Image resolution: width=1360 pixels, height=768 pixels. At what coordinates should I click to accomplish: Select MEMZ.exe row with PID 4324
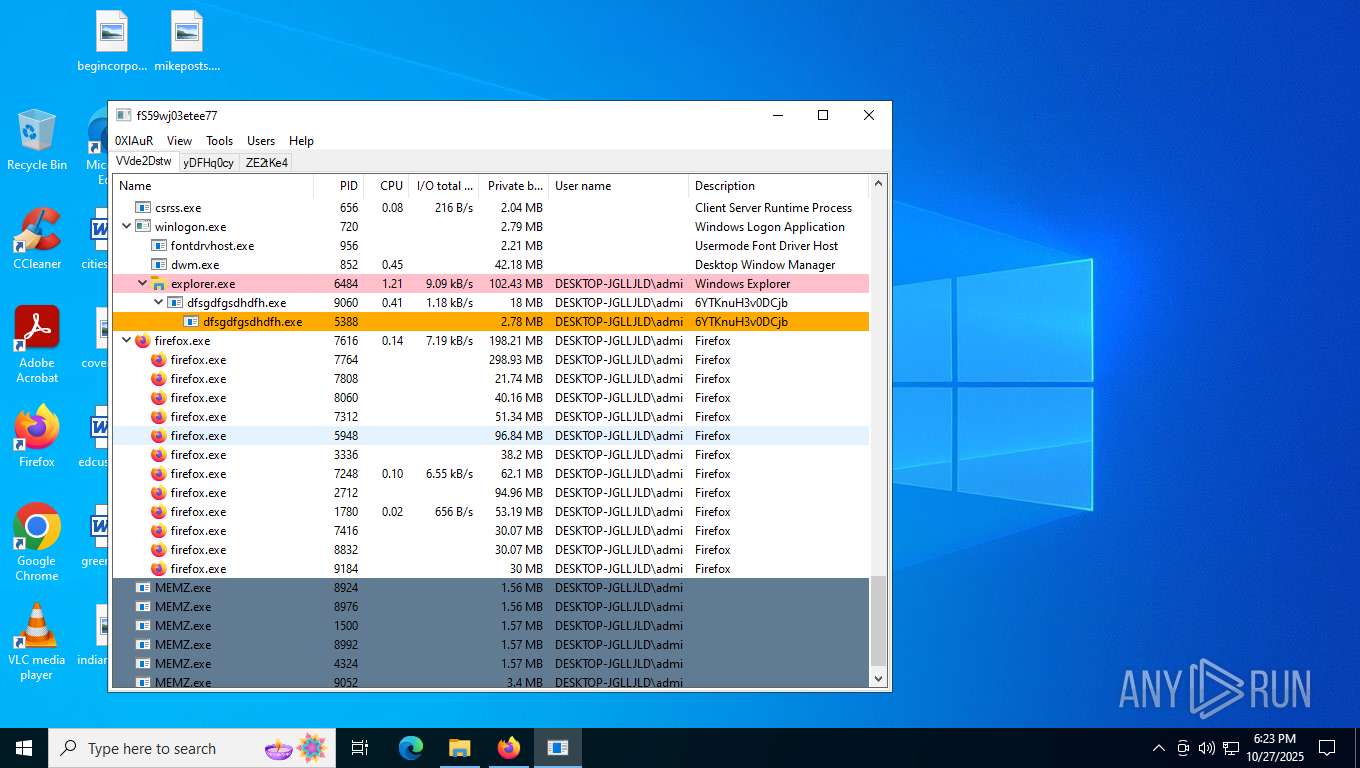[x=491, y=664]
